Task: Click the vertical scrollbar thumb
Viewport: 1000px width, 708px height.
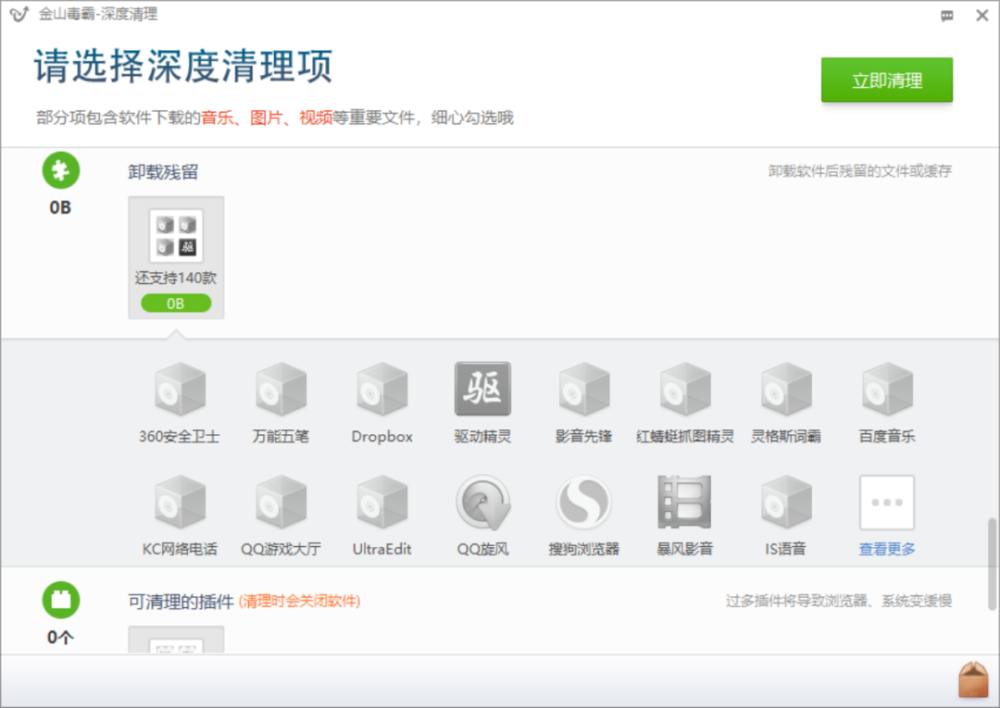Action: 992,562
